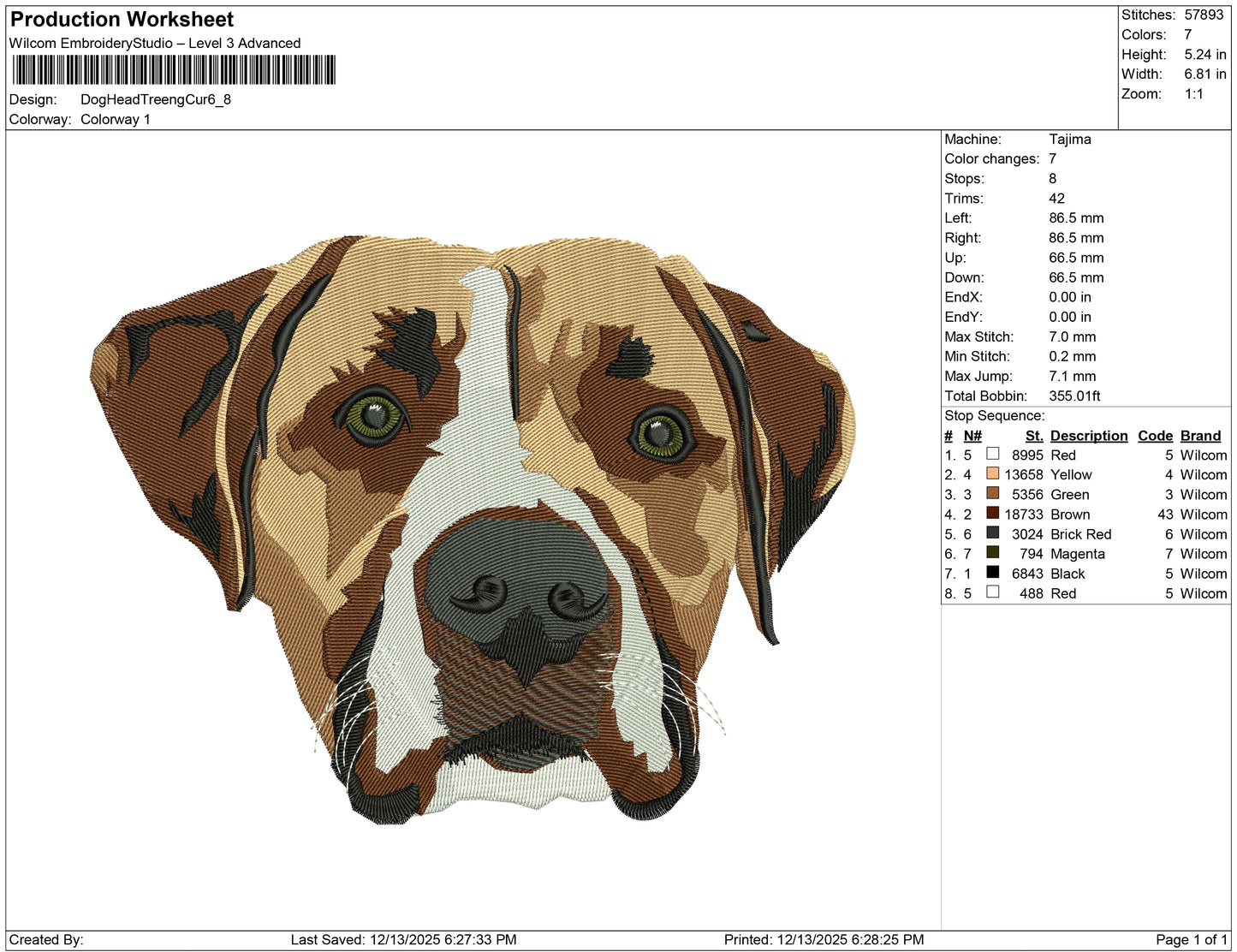Image resolution: width=1237 pixels, height=952 pixels.
Task: Click the St. column header
Action: 1034,436
